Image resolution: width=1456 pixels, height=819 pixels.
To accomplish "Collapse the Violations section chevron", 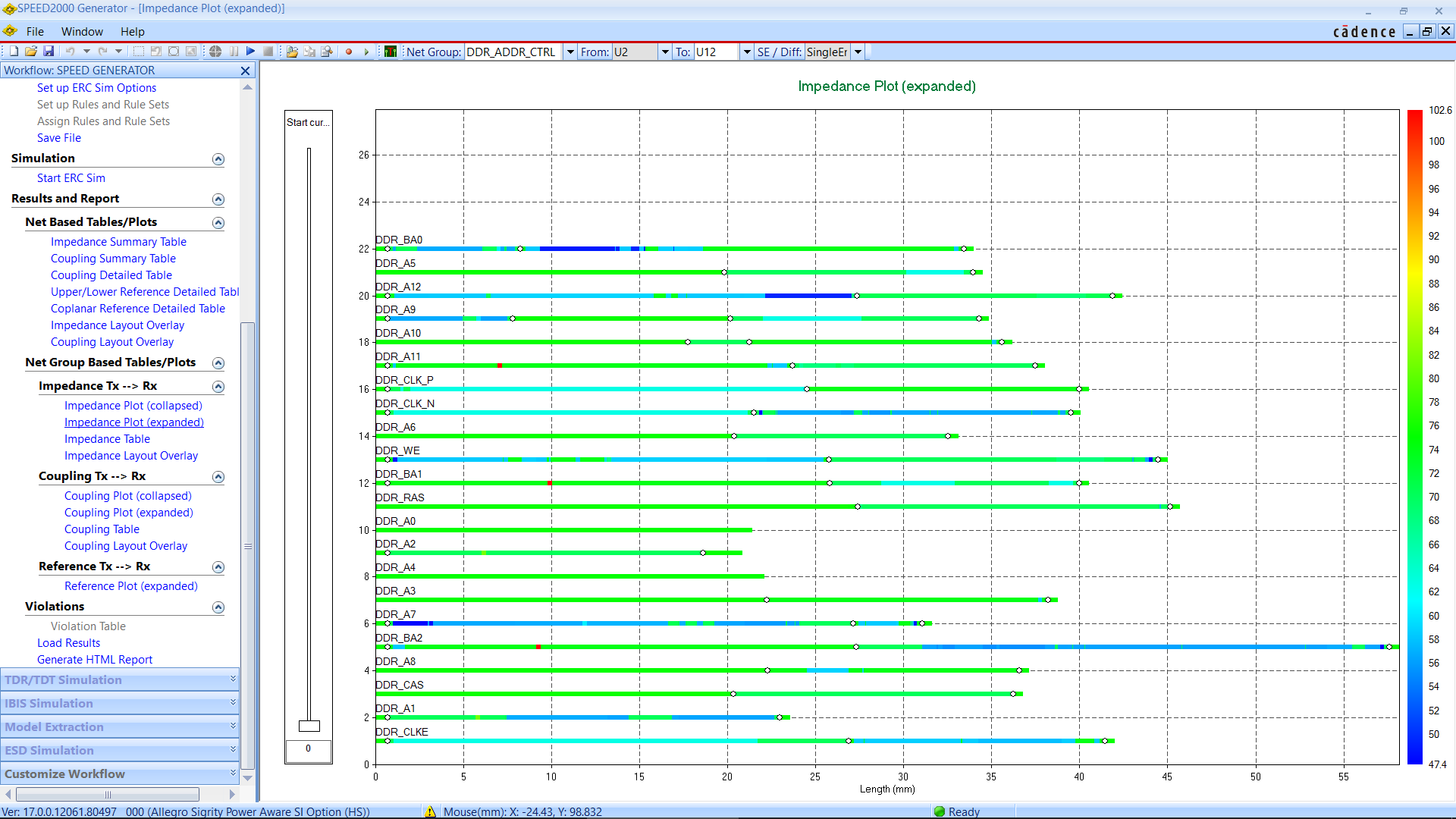I will [x=218, y=607].
